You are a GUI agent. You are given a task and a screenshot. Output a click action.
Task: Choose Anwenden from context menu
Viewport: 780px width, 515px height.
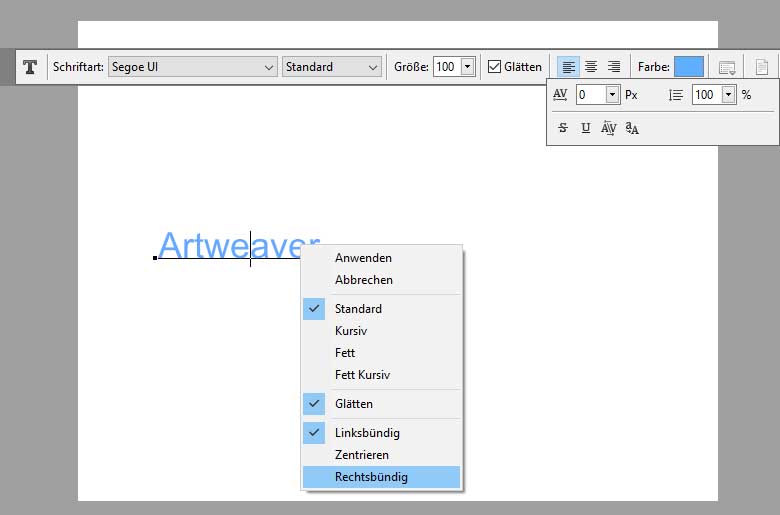tap(381, 258)
